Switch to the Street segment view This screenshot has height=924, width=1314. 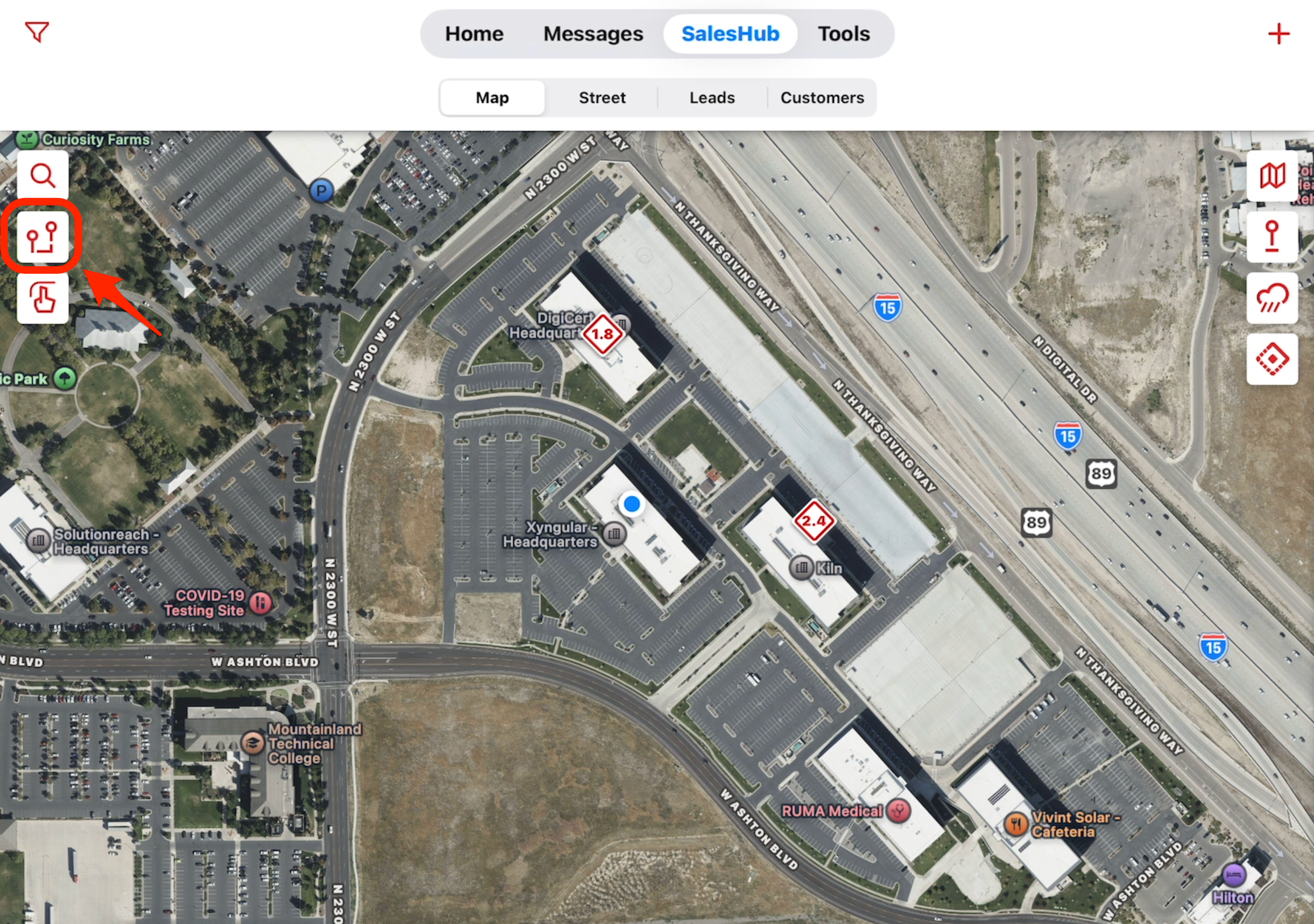[x=602, y=98]
